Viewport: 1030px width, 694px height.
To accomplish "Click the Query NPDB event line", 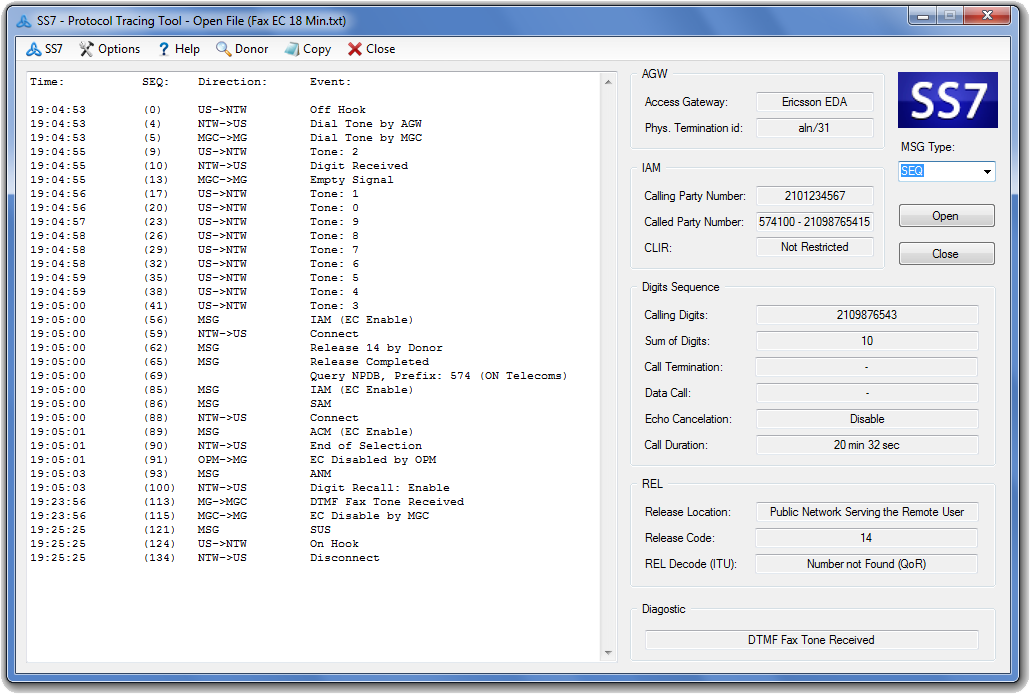I will click(438, 376).
